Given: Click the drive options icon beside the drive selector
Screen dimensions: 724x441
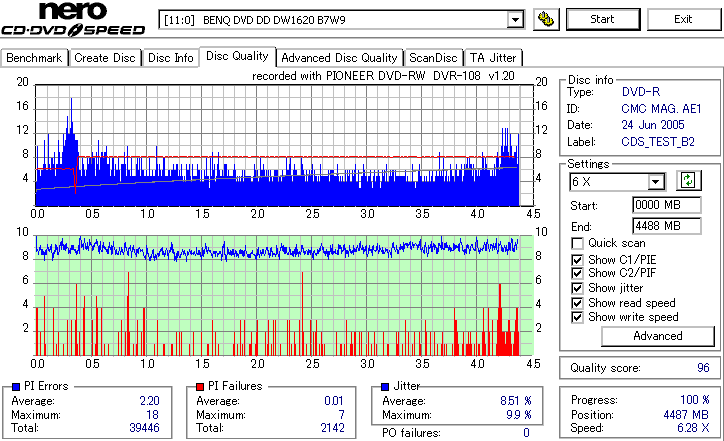Looking at the screenshot, I should tap(546, 19).
